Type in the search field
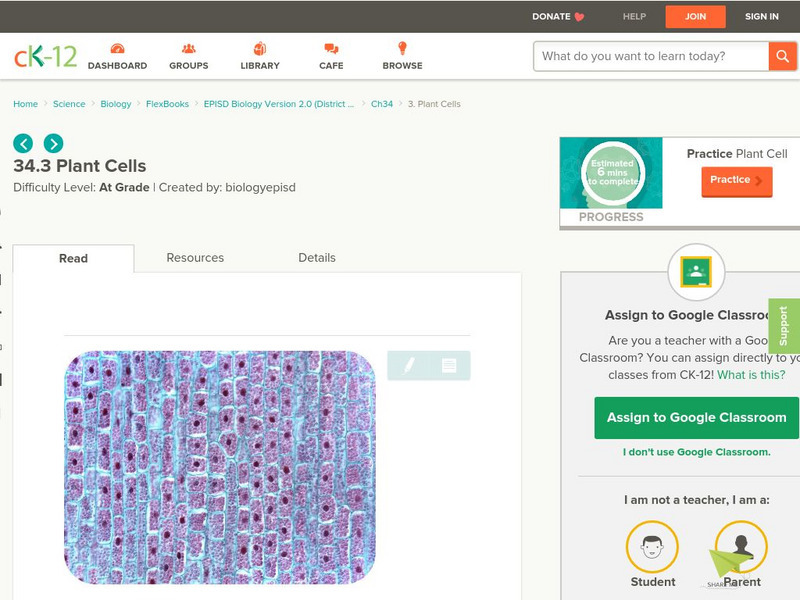The height and width of the screenshot is (600, 800). pos(650,56)
